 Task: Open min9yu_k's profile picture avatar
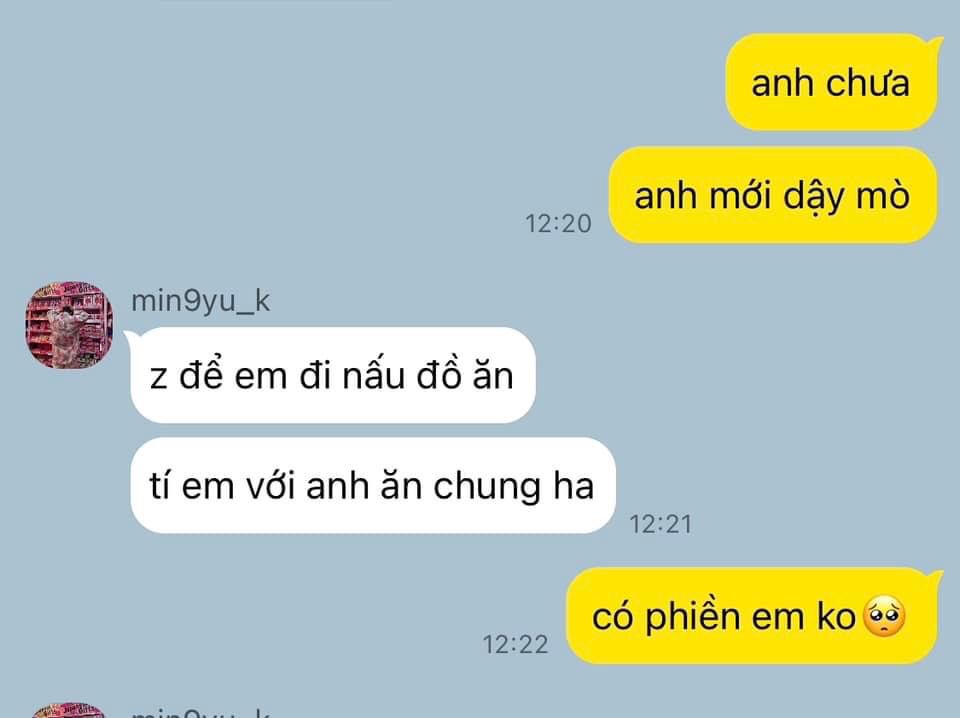pyautogui.click(x=69, y=325)
